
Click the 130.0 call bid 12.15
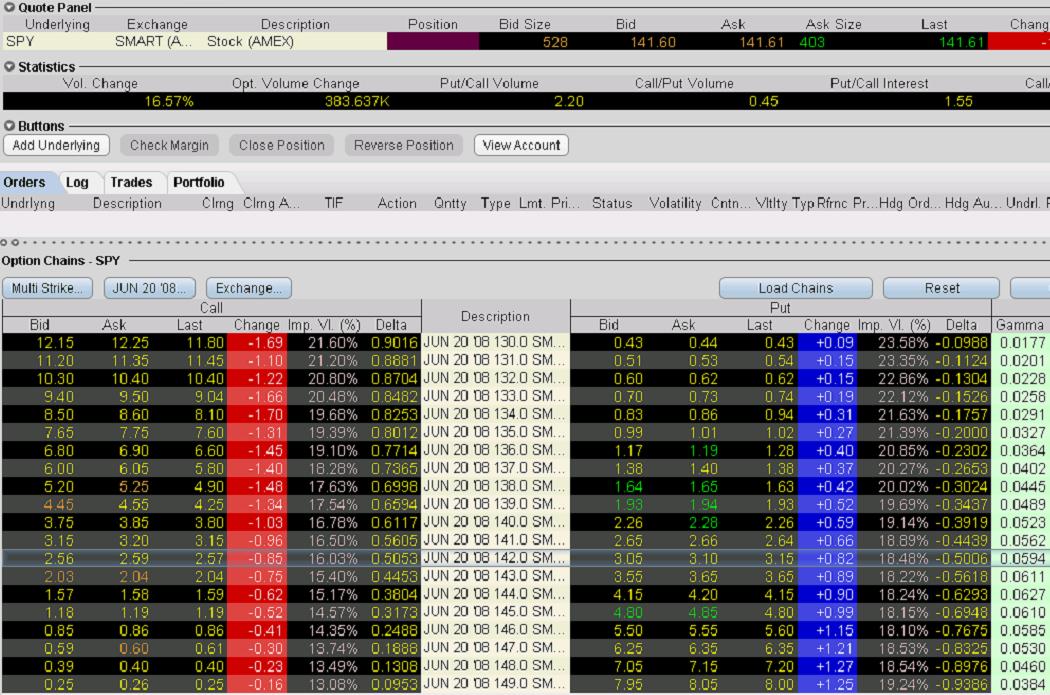point(55,343)
